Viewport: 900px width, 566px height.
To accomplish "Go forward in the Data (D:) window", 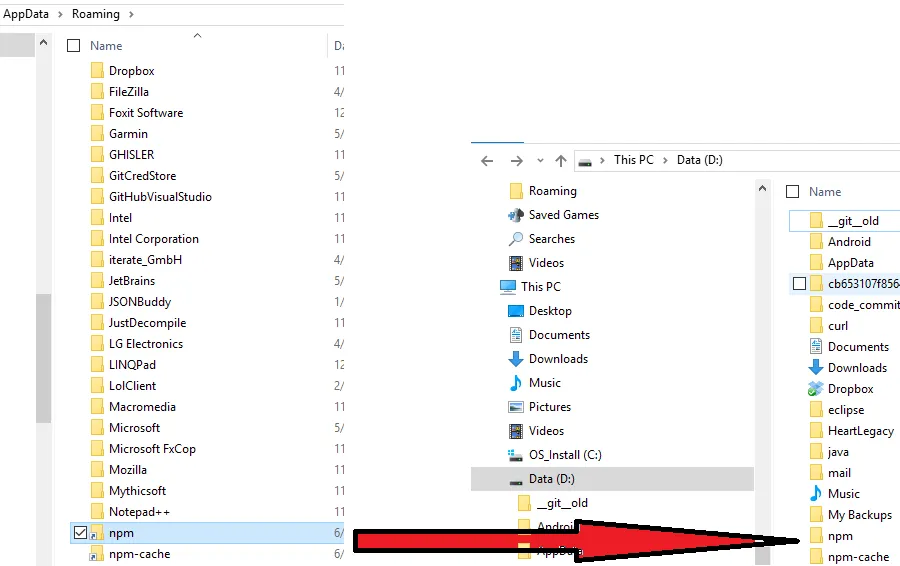I will click(x=517, y=161).
